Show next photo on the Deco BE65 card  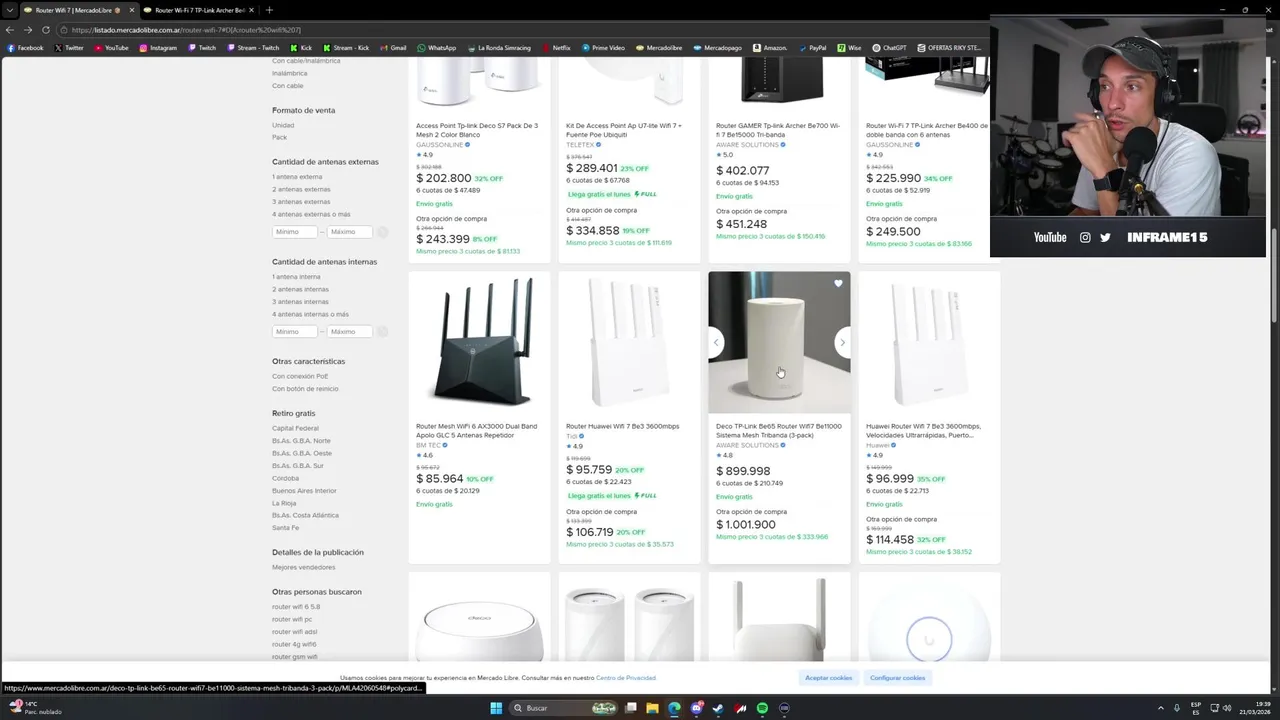click(842, 343)
